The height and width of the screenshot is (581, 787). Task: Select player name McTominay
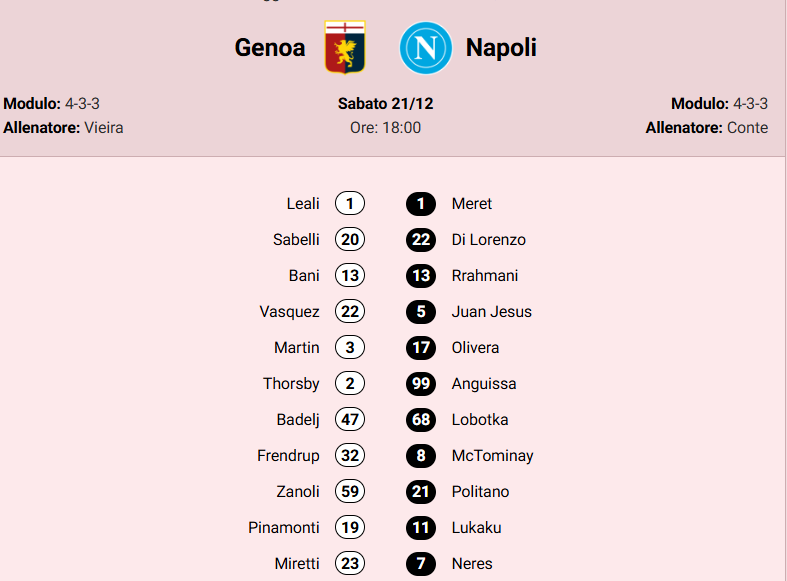click(x=492, y=456)
